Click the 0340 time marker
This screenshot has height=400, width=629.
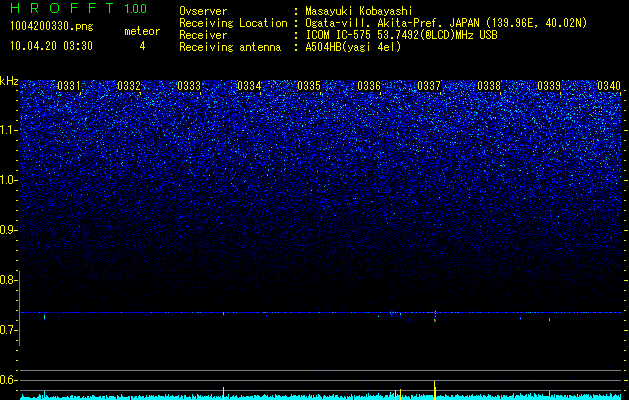coord(609,86)
